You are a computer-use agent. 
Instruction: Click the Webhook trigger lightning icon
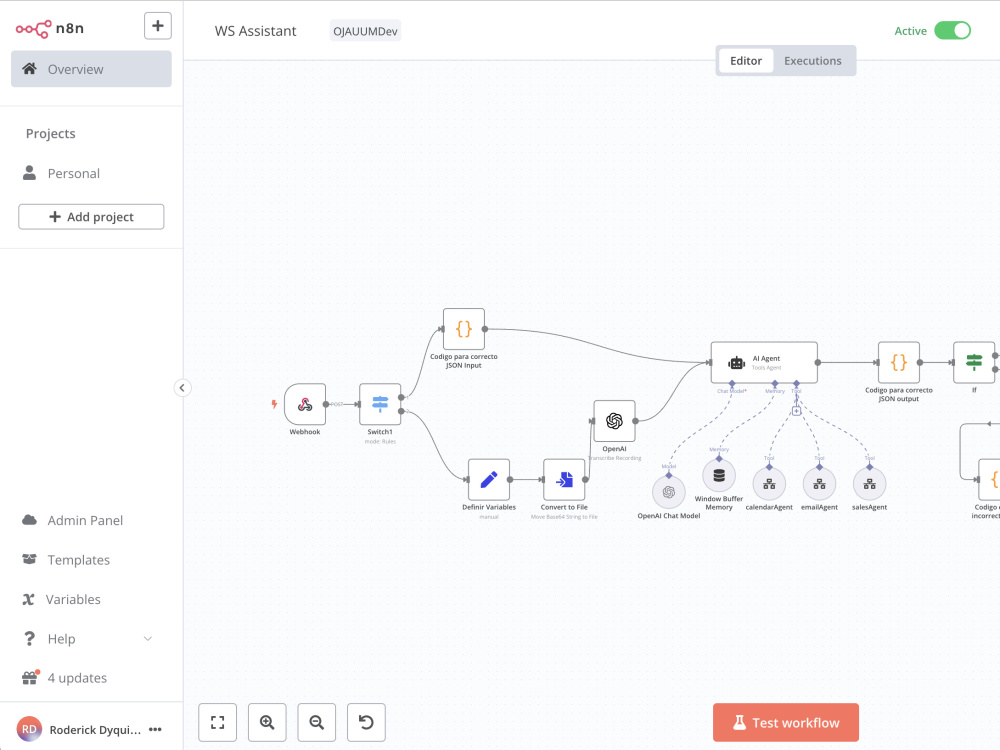274,404
